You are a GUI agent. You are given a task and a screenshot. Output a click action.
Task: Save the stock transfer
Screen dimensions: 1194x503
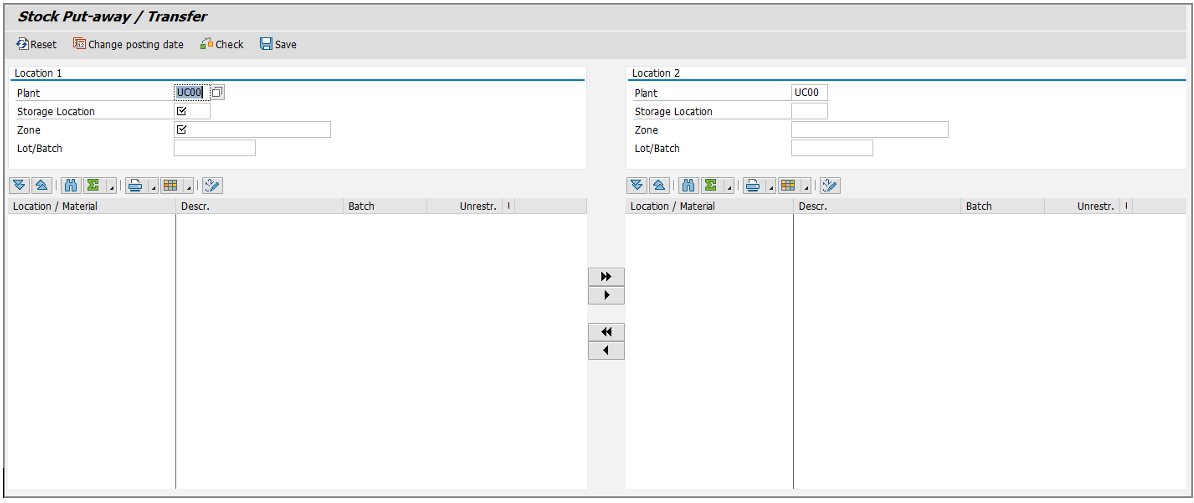(278, 44)
